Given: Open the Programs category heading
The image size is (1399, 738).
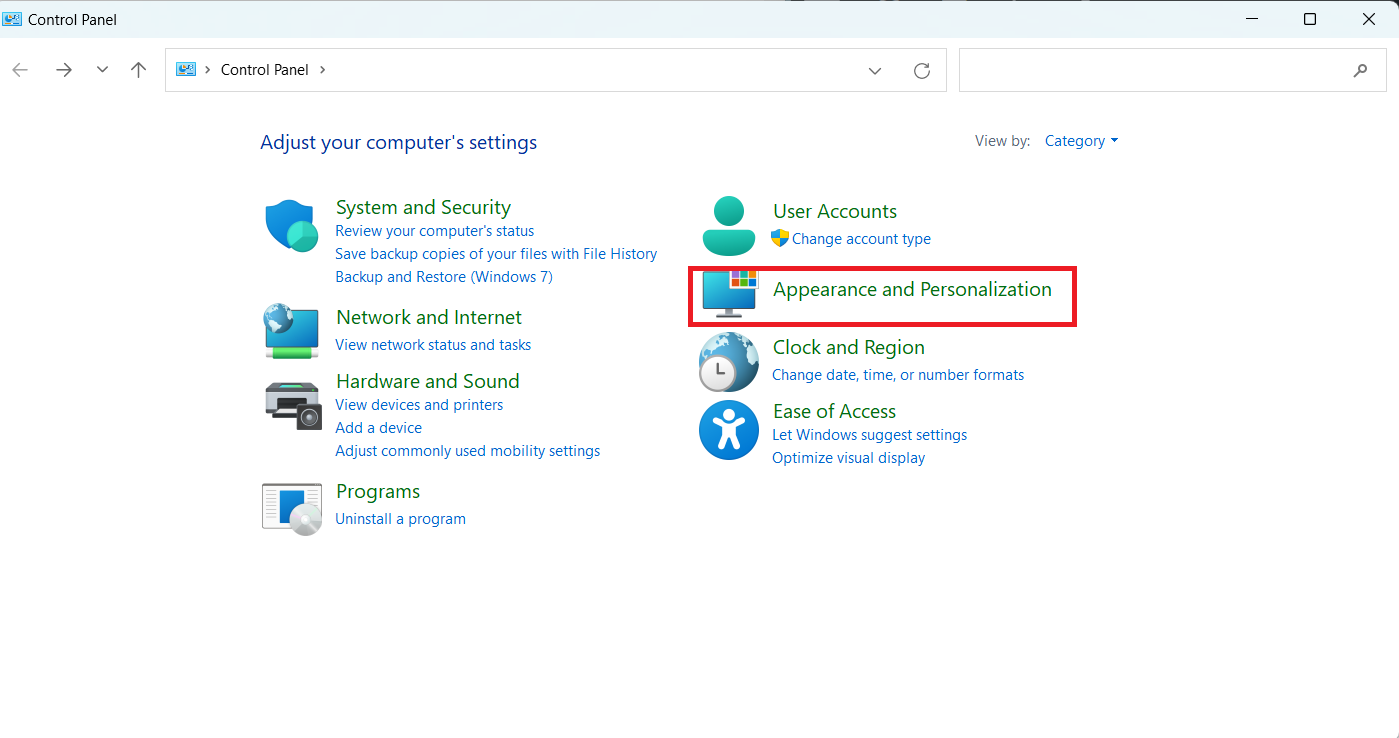Looking at the screenshot, I should (x=378, y=491).
